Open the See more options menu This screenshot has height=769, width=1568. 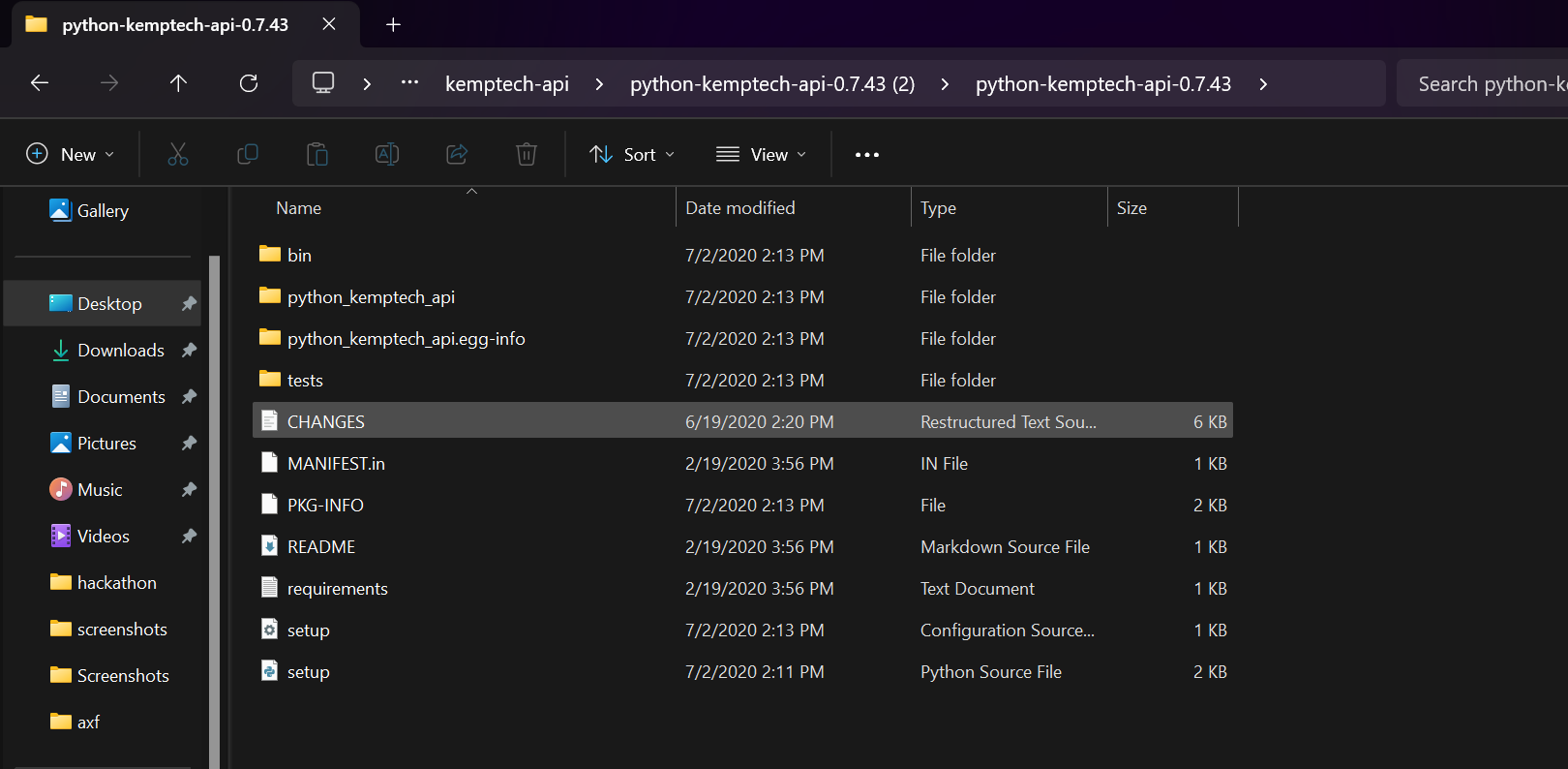867,154
